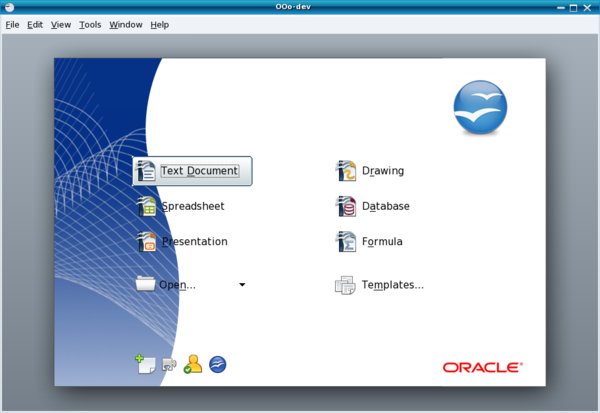600x413 pixels.
Task: Open the Tools menu
Action: (90, 25)
